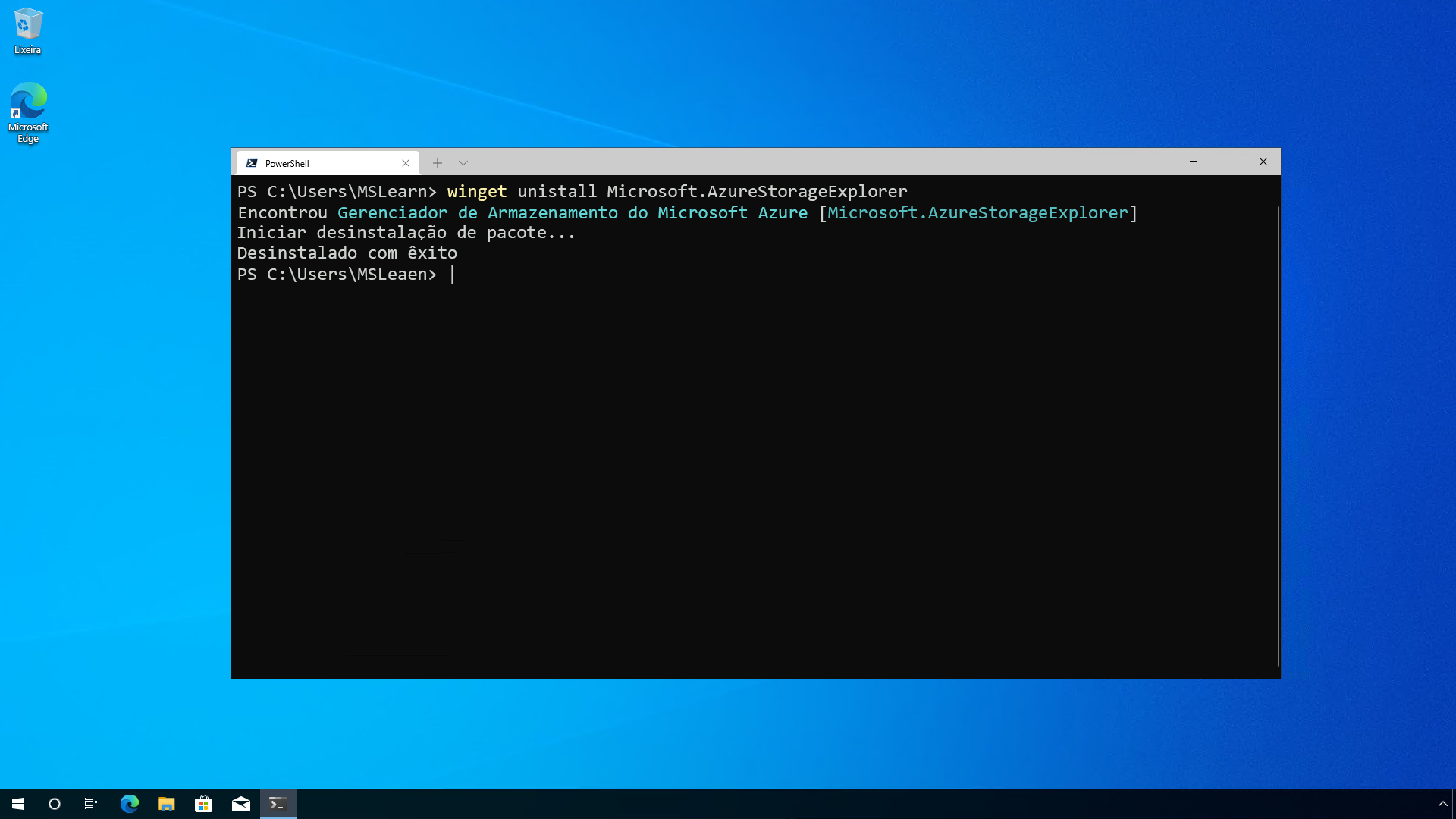Click 'Gerenciador de Armazenamento do Microsoft Azure' text

573,213
